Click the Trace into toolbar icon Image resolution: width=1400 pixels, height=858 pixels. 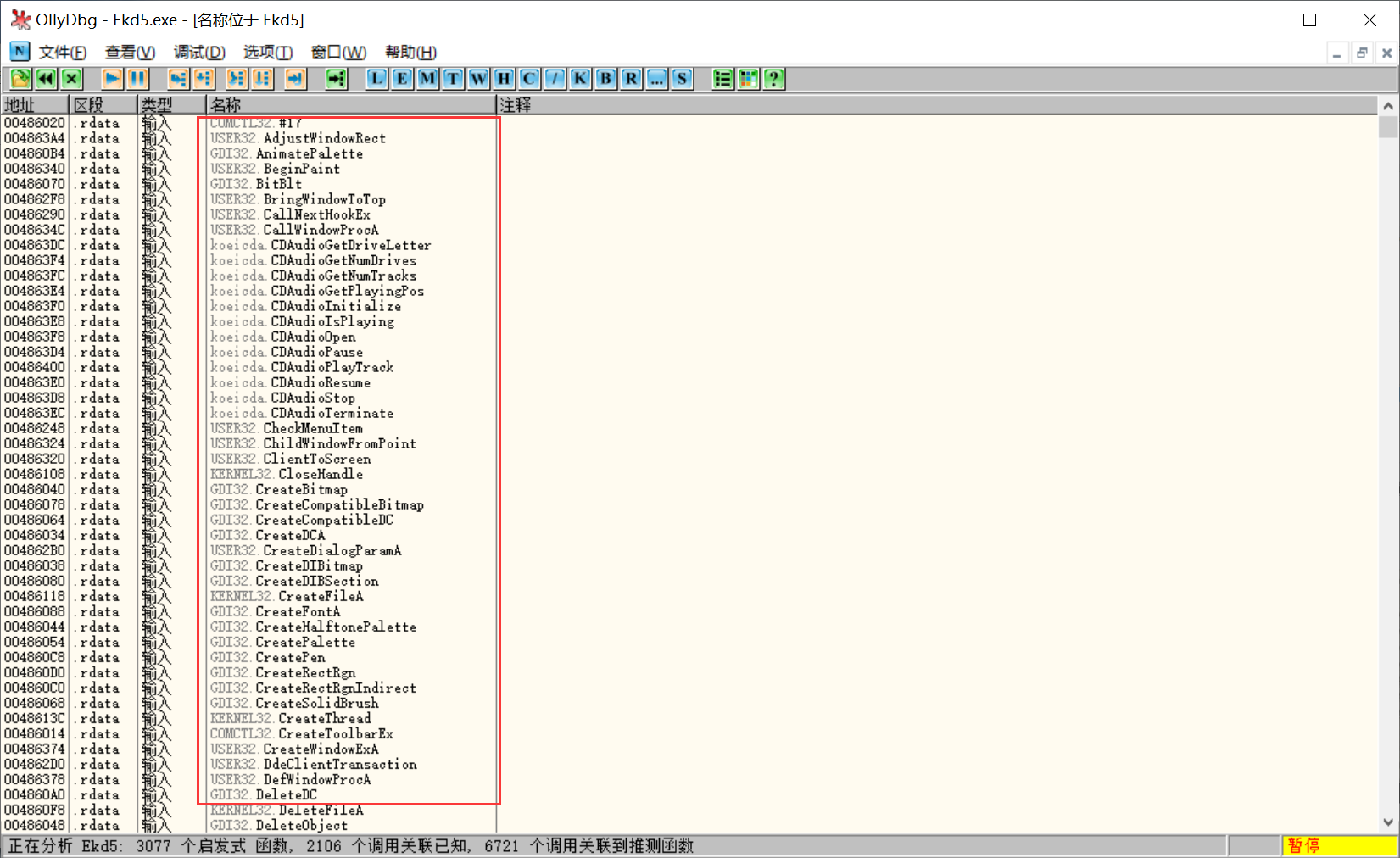coord(237,79)
